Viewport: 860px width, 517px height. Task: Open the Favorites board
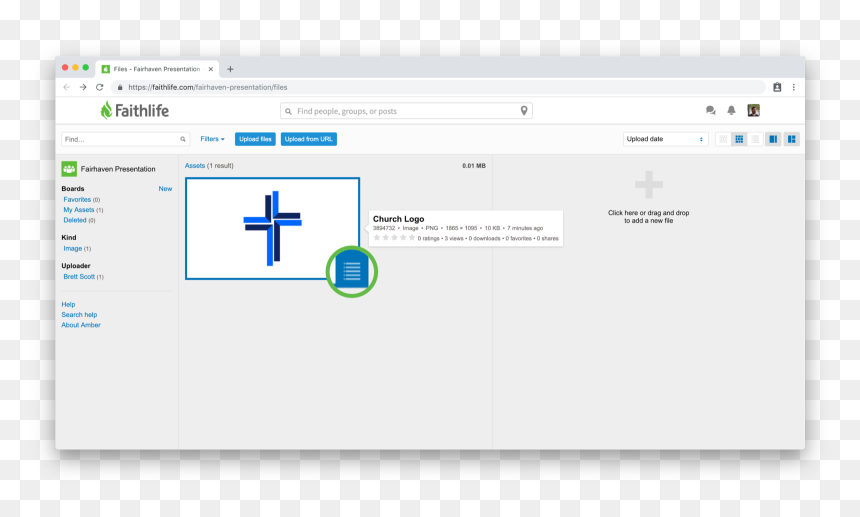click(77, 200)
